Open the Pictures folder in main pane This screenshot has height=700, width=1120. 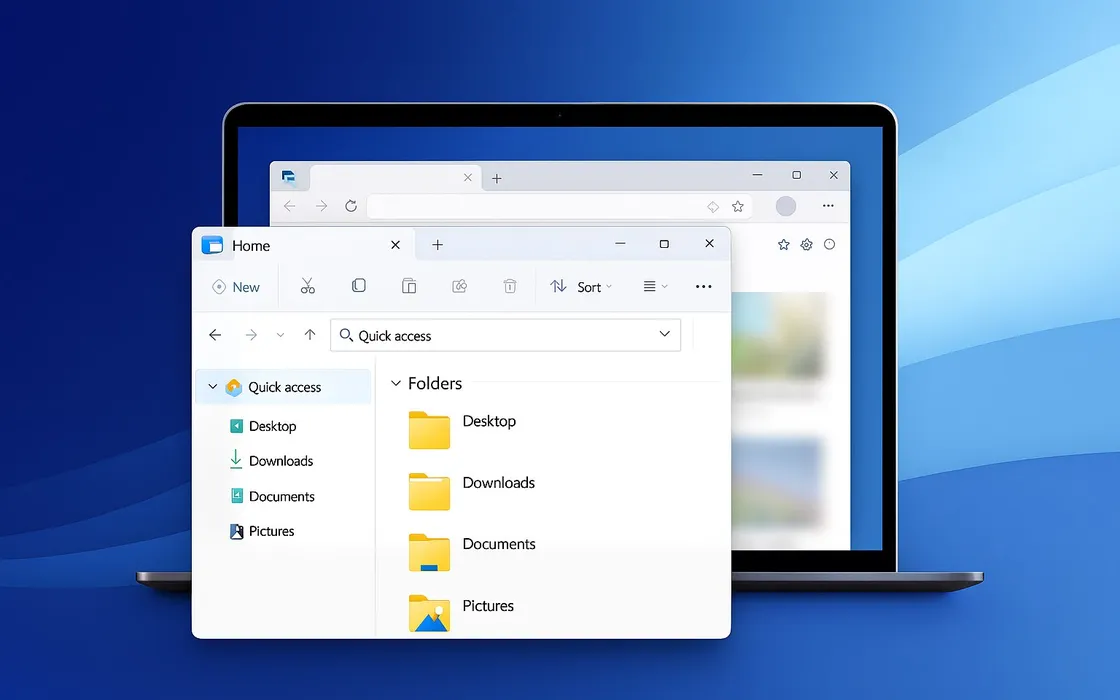click(430, 612)
